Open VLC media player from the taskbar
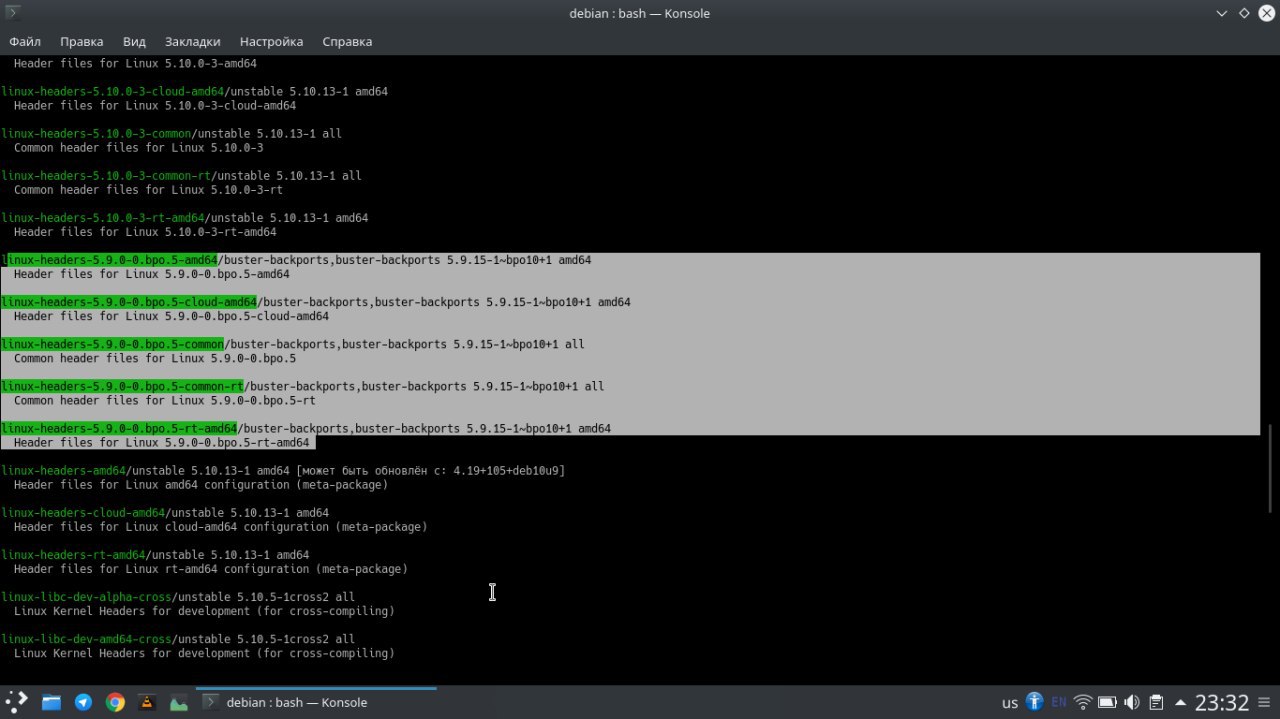 tap(147, 702)
